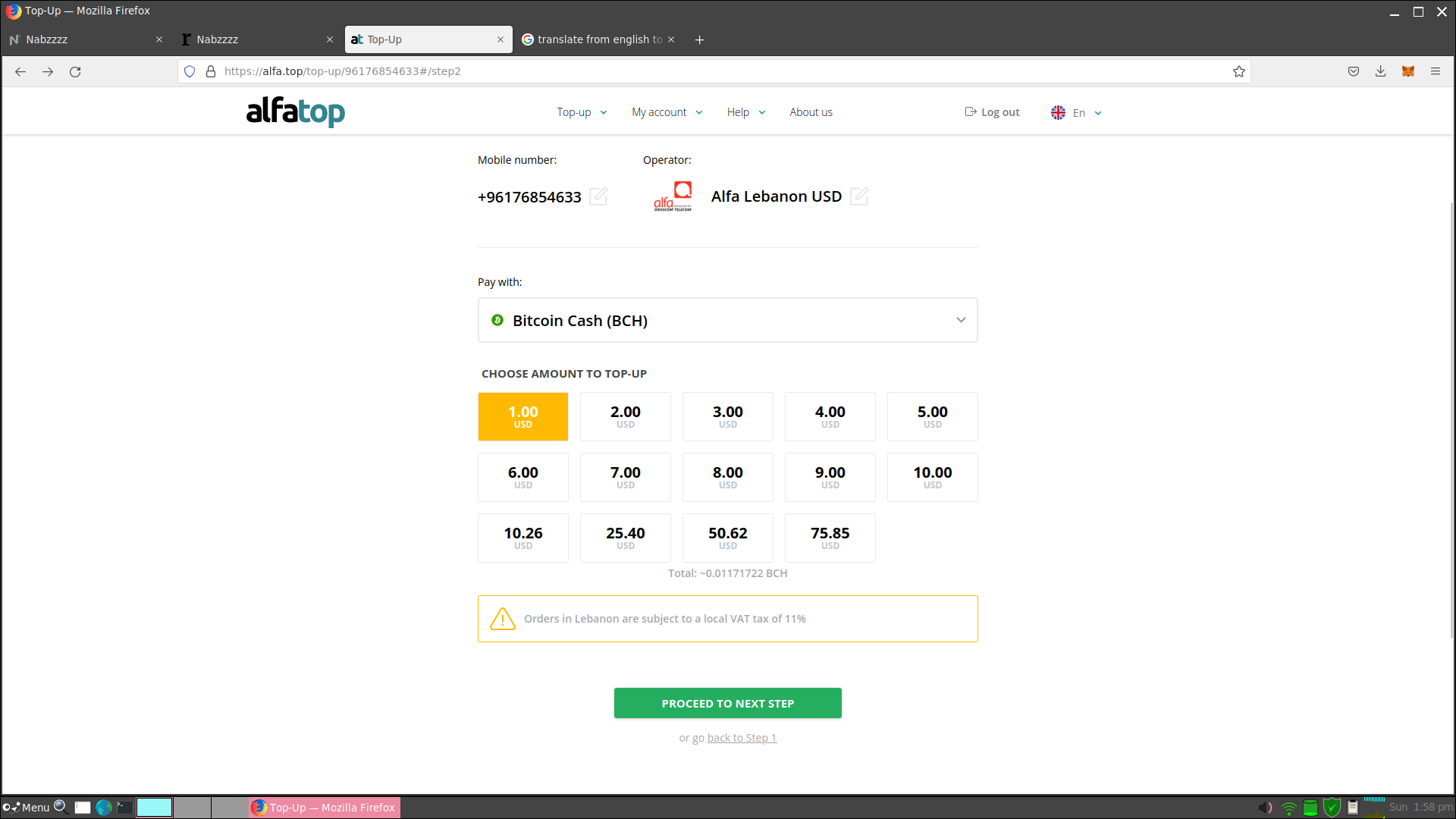Screen dimensions: 1456x819
Task: Focus the Top-Up Firefox taskbar window button
Action: [x=325, y=808]
